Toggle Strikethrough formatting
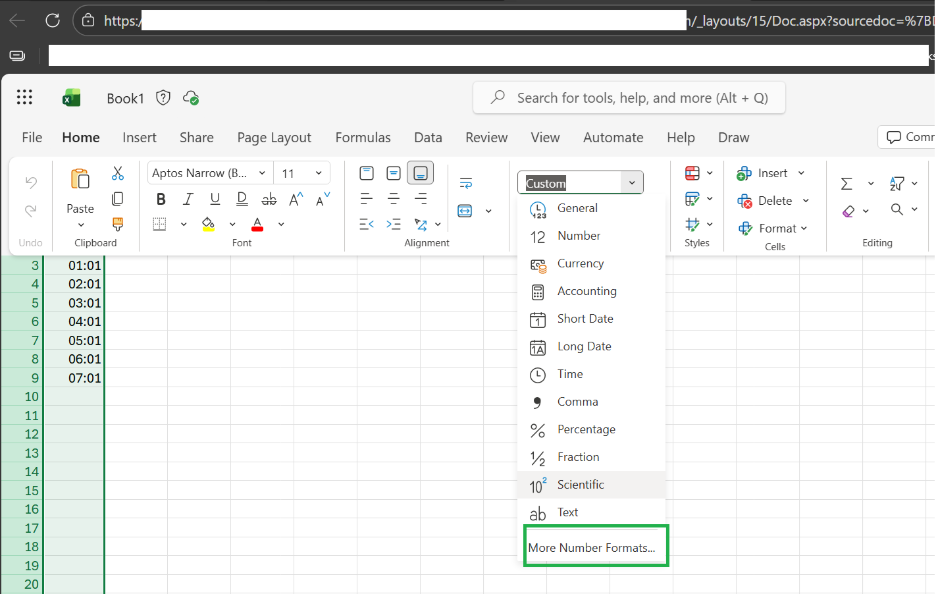Image resolution: width=936 pixels, height=594 pixels. (x=269, y=199)
